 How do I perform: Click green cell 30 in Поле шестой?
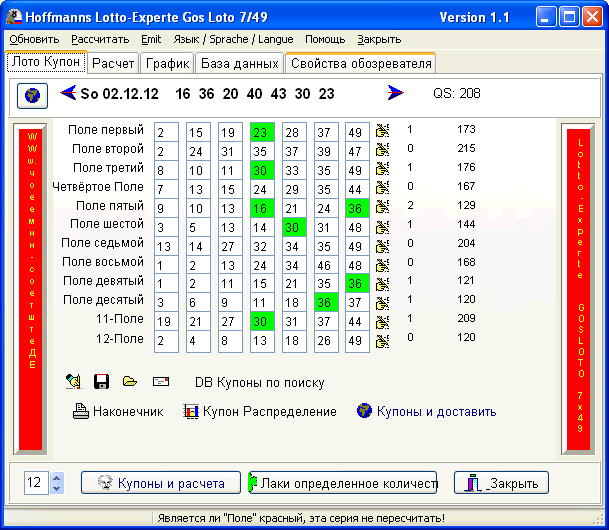(294, 227)
